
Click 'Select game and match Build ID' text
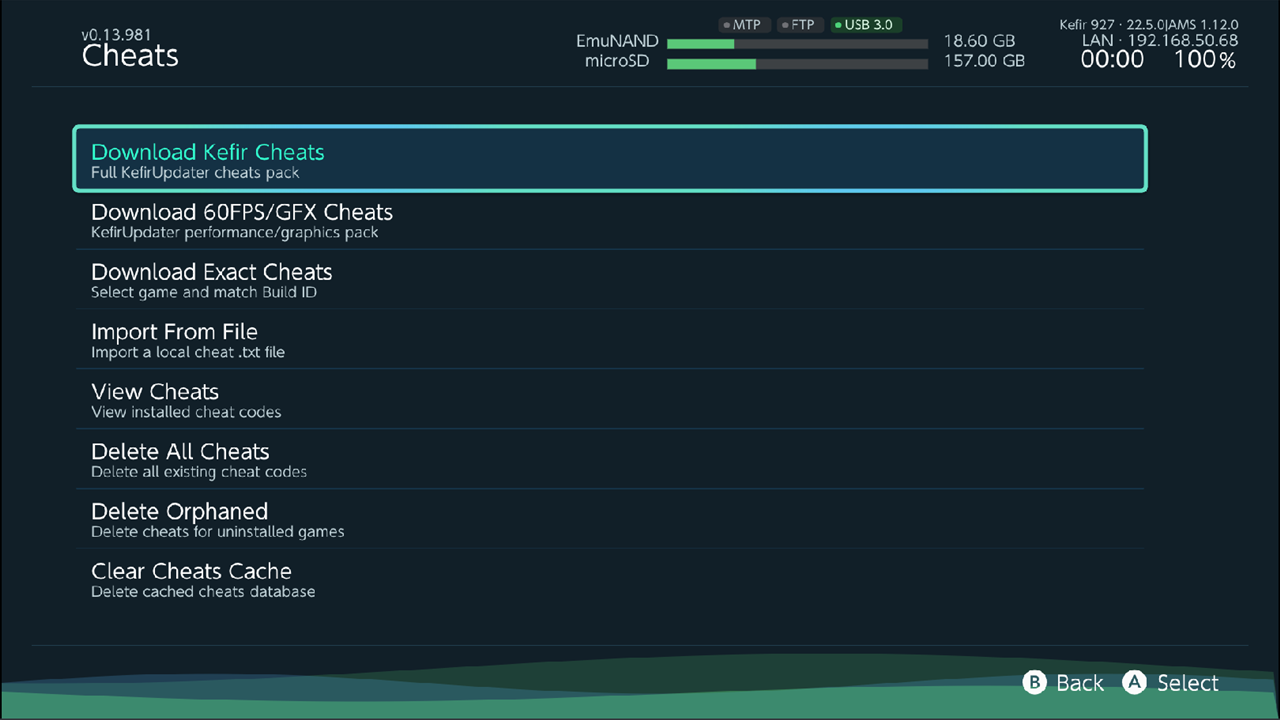pyautogui.click(x=204, y=293)
